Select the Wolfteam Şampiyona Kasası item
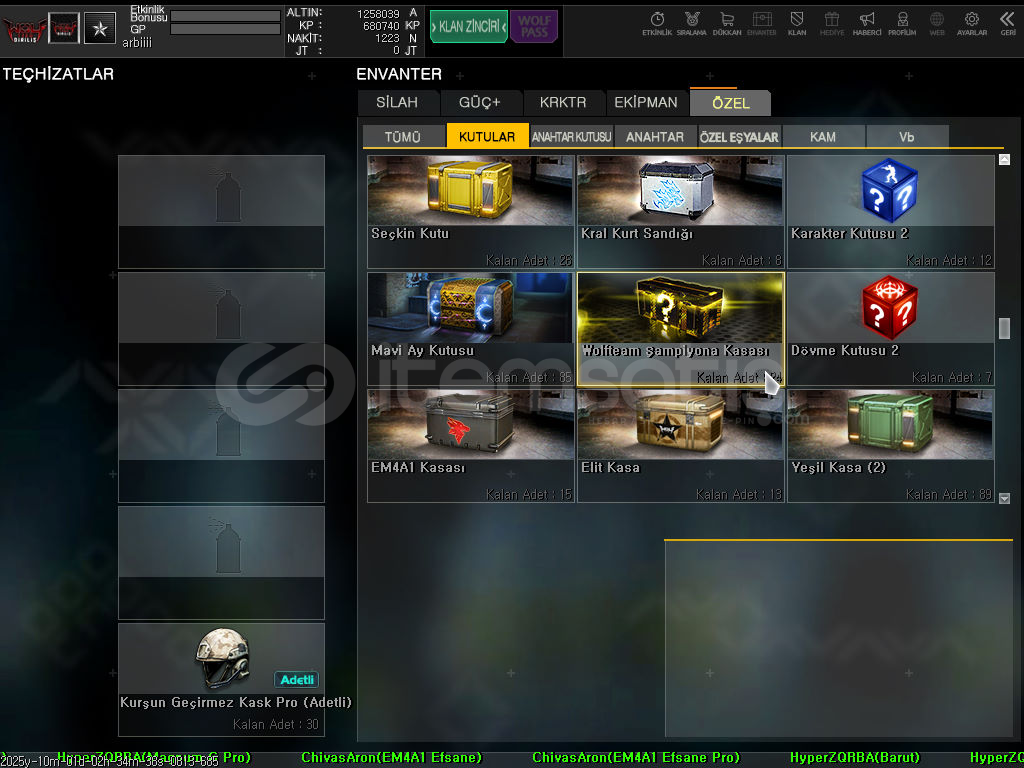Viewport: 1024px width, 768px height. 680,328
